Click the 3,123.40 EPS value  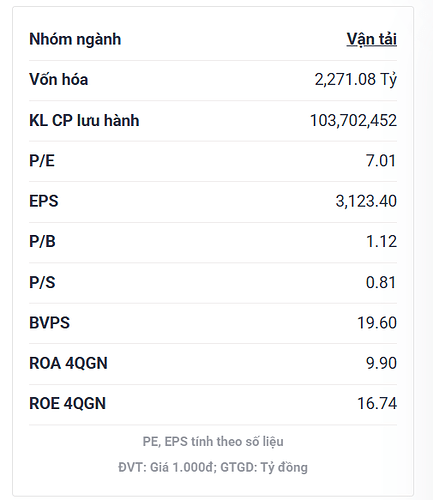click(x=366, y=201)
